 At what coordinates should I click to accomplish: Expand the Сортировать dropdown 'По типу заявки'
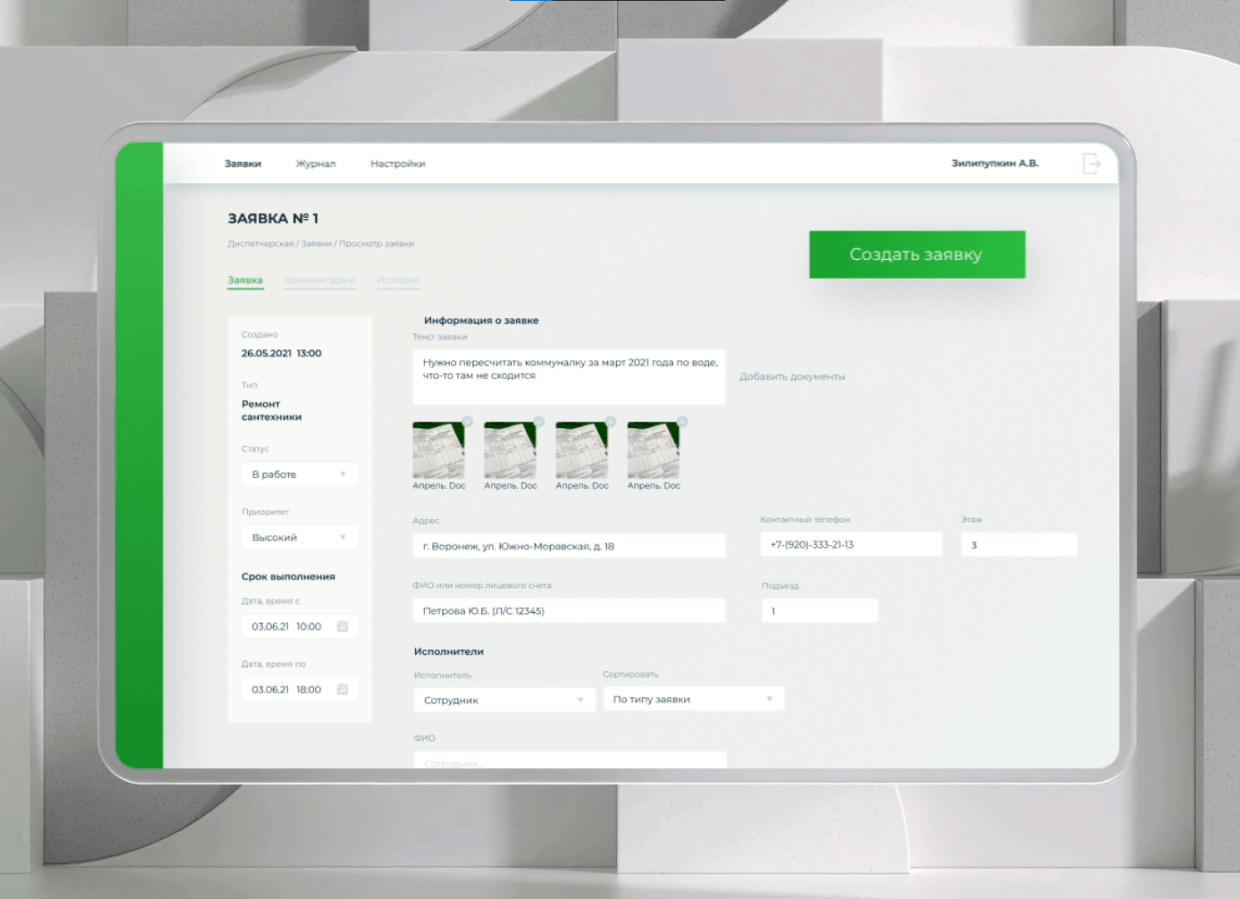point(694,699)
